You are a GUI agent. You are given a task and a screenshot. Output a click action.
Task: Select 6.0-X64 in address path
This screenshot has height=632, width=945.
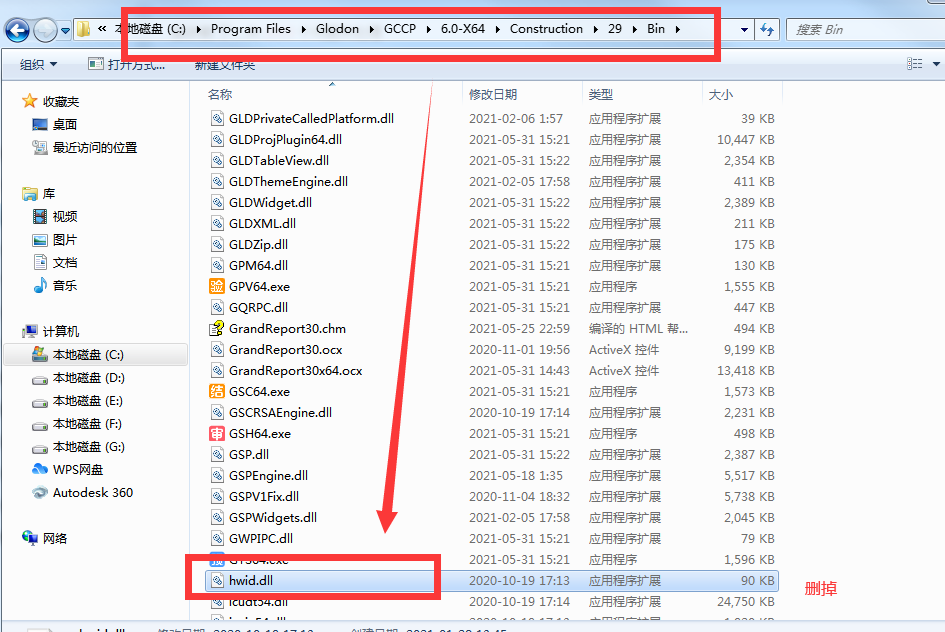pos(463,29)
